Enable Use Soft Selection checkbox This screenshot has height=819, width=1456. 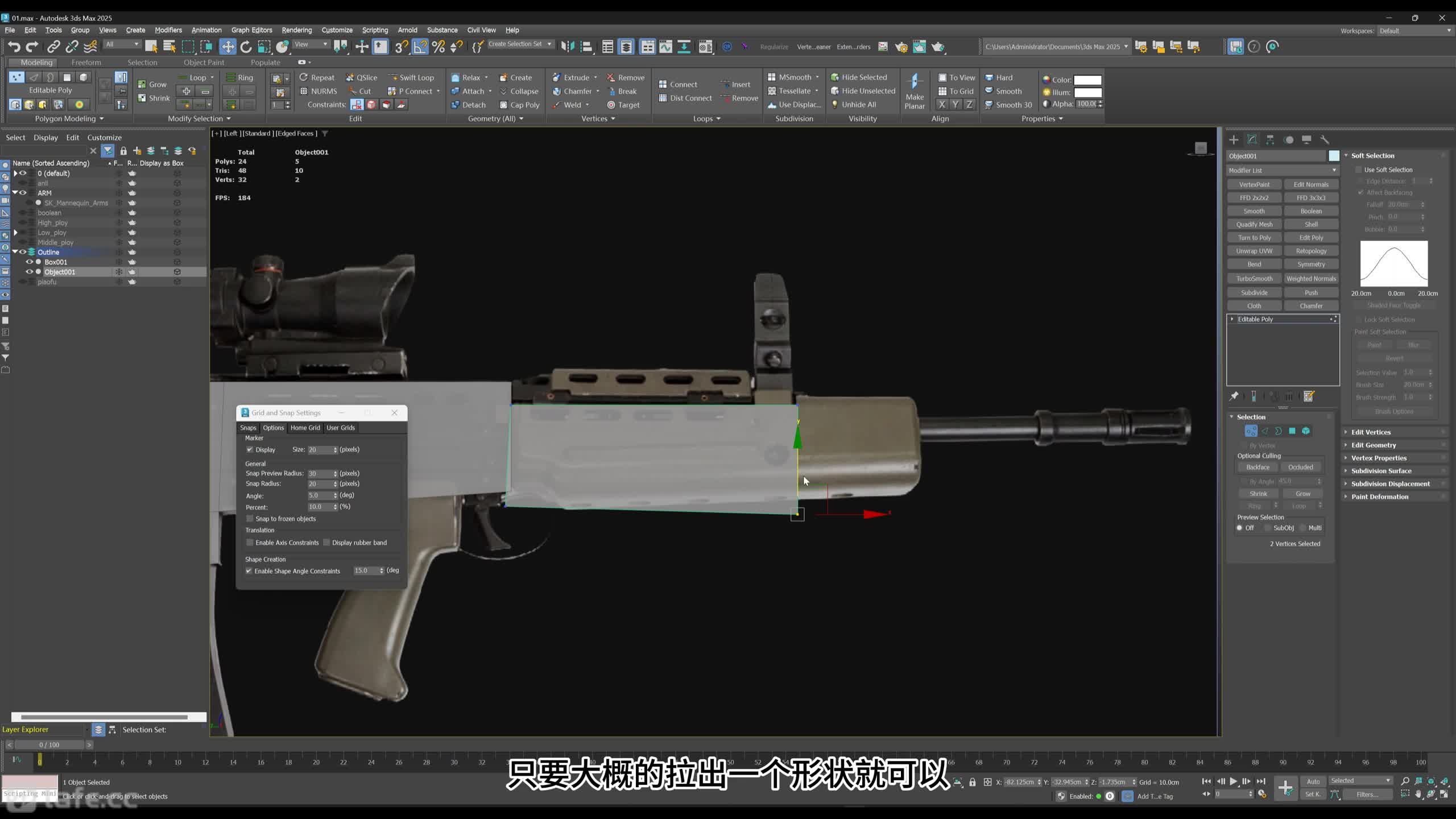coord(1358,169)
